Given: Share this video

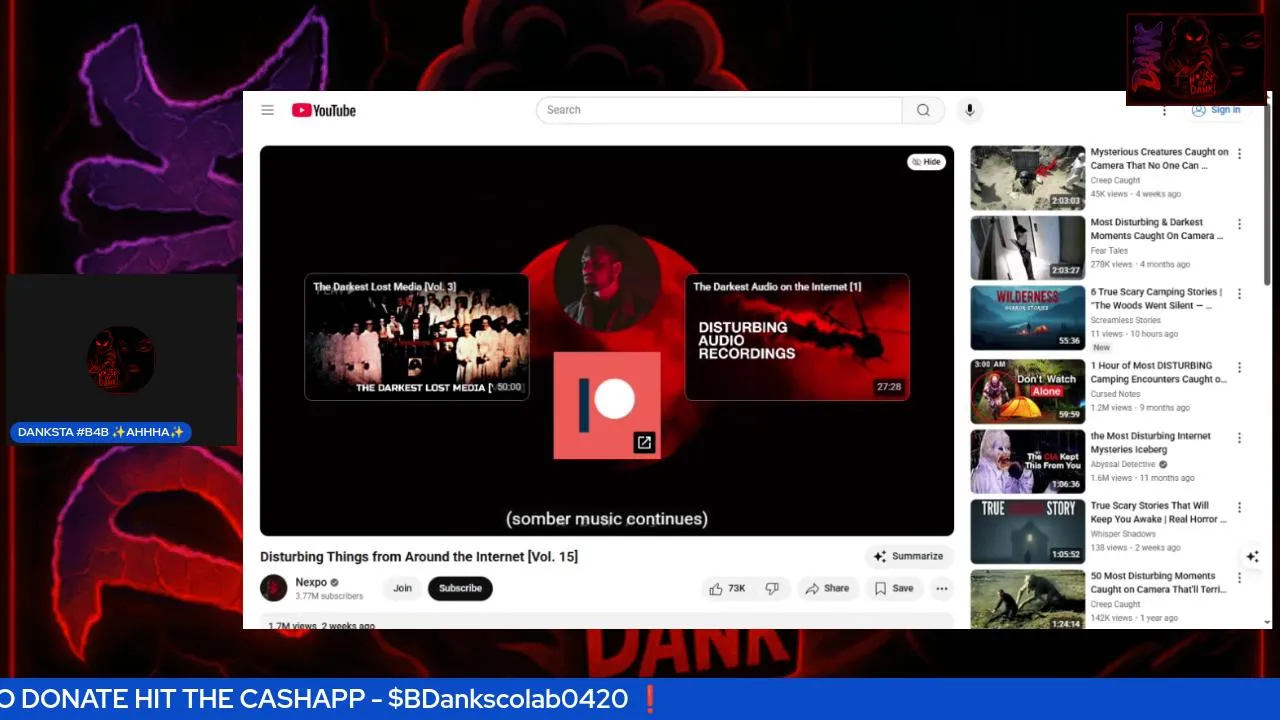Looking at the screenshot, I should click(827, 588).
